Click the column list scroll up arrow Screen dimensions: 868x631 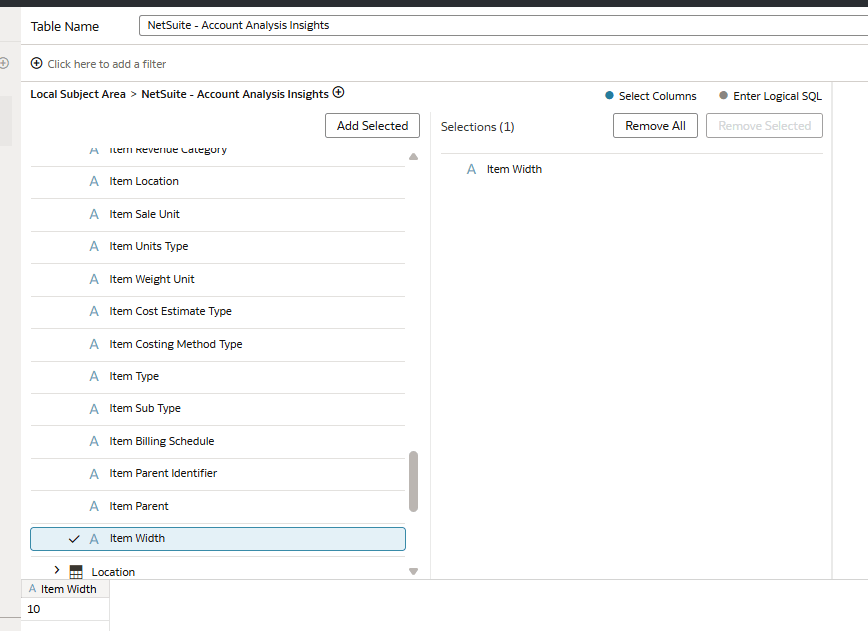pos(414,157)
